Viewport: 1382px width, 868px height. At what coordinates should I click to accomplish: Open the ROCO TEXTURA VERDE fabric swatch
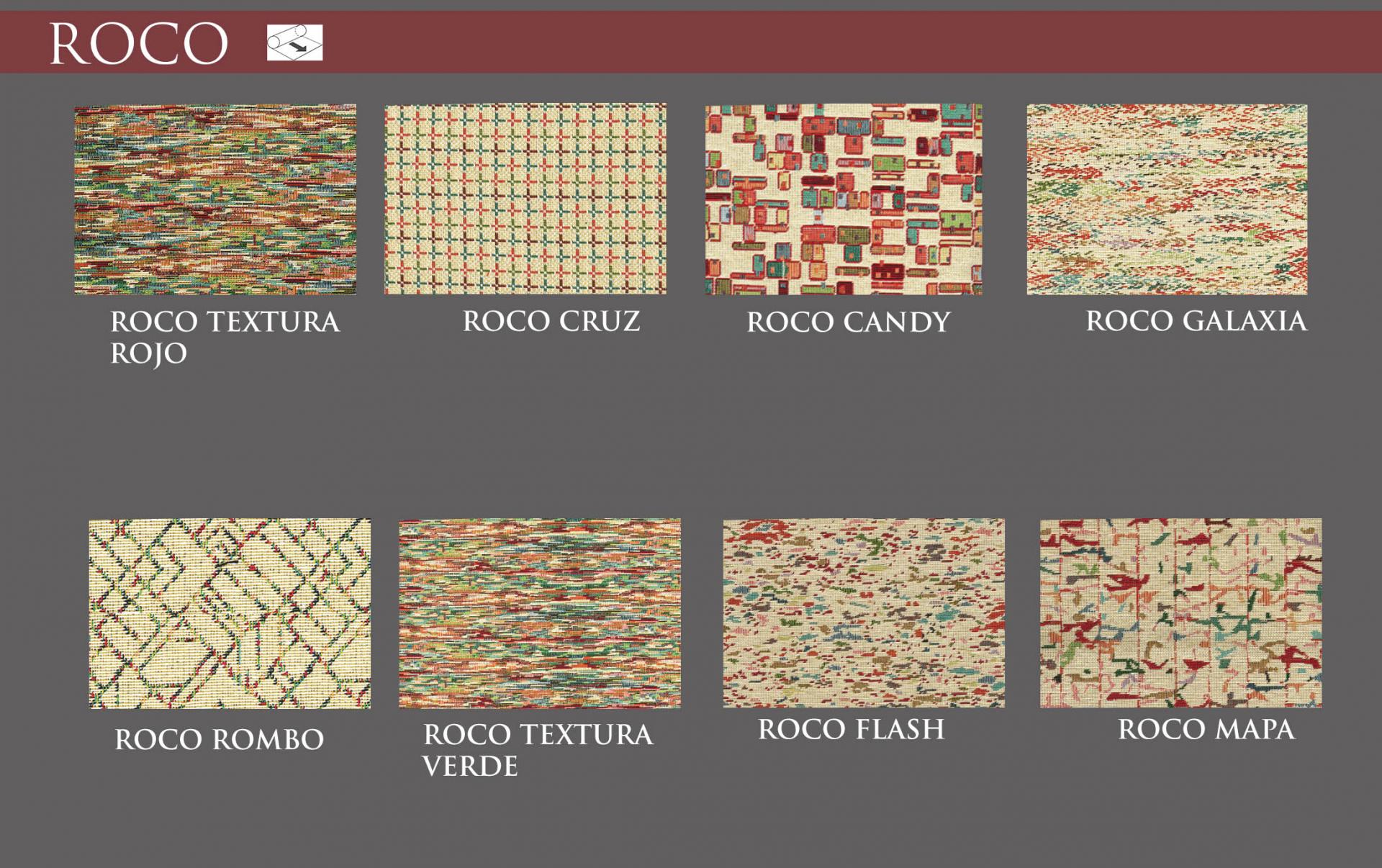(540, 613)
